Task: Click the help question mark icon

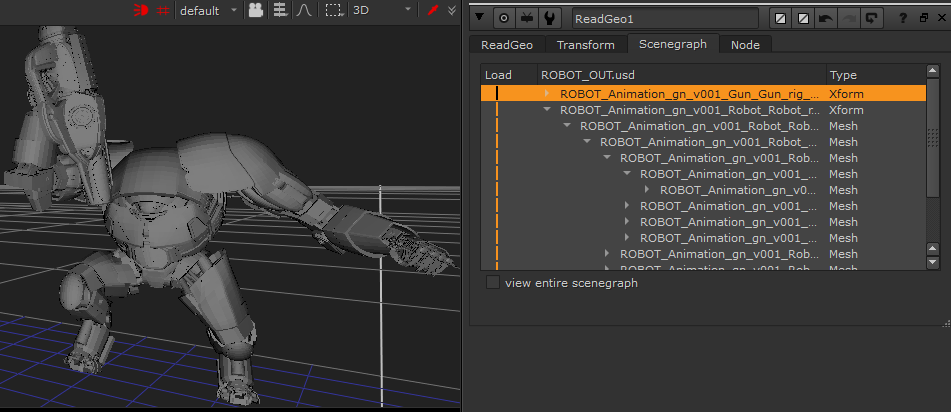Action: tap(905, 18)
